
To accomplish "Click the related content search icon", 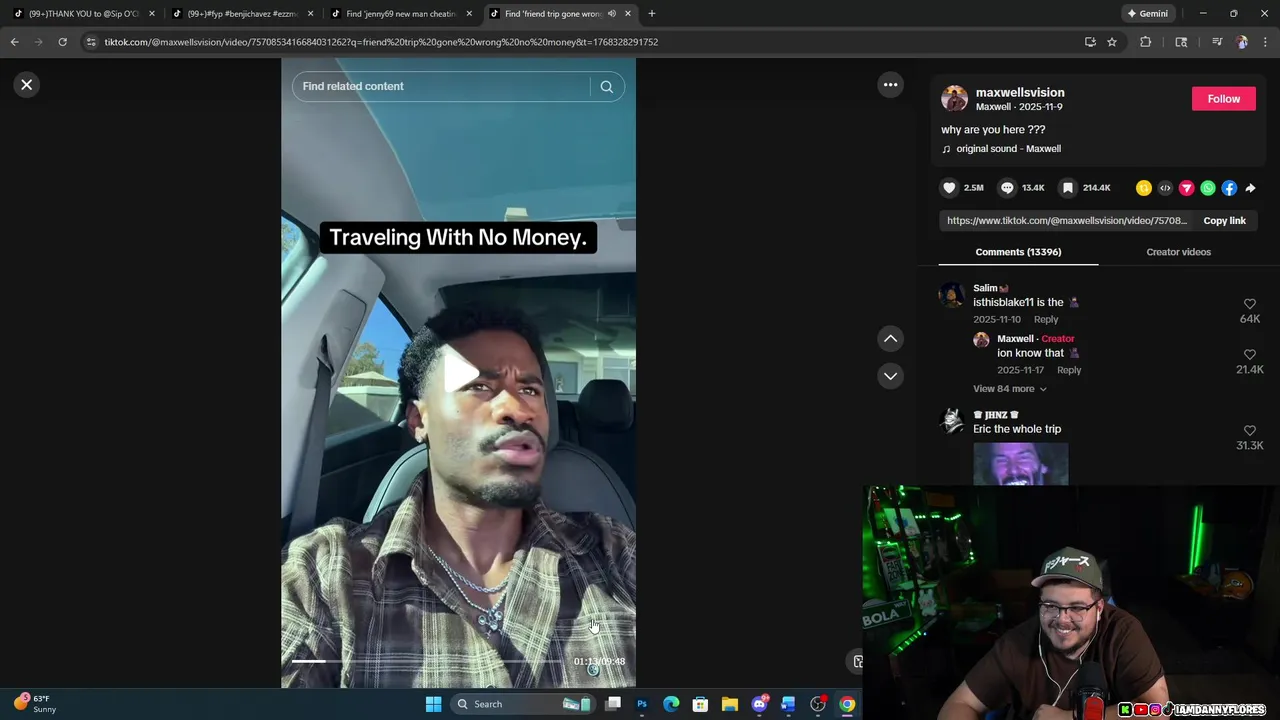I will pyautogui.click(x=607, y=87).
